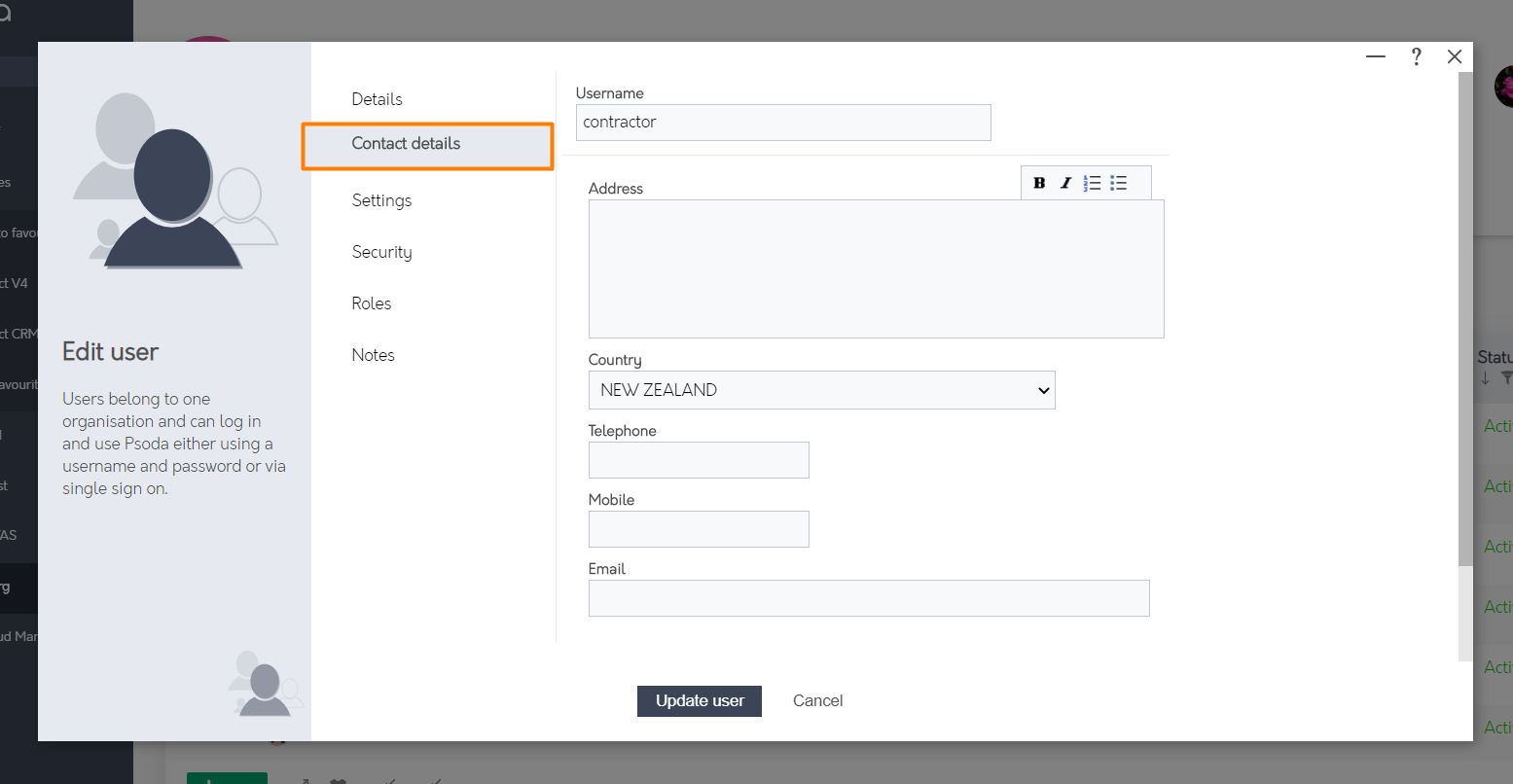Apply bold formatting in the Address editor
The image size is (1513, 784).
click(x=1039, y=182)
